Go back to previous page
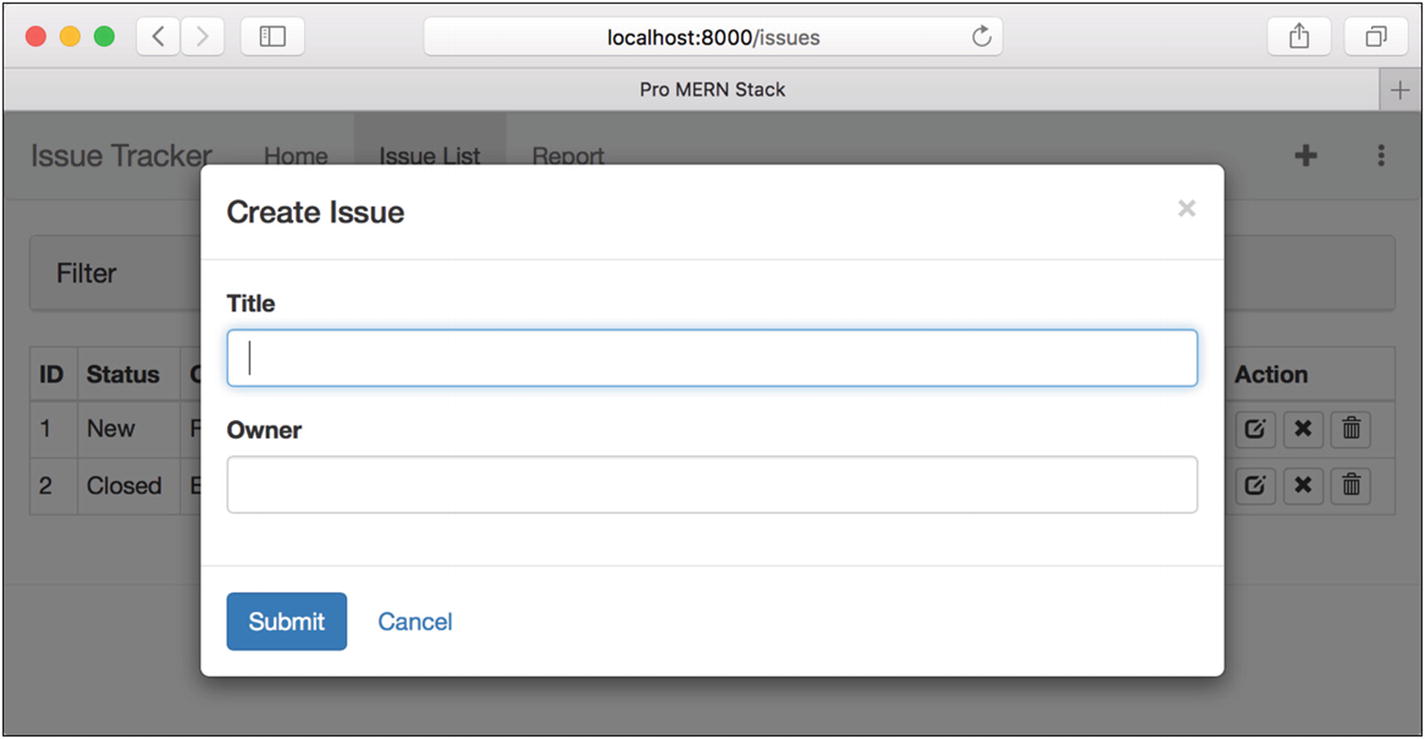This screenshot has width=1425, height=739. click(158, 37)
